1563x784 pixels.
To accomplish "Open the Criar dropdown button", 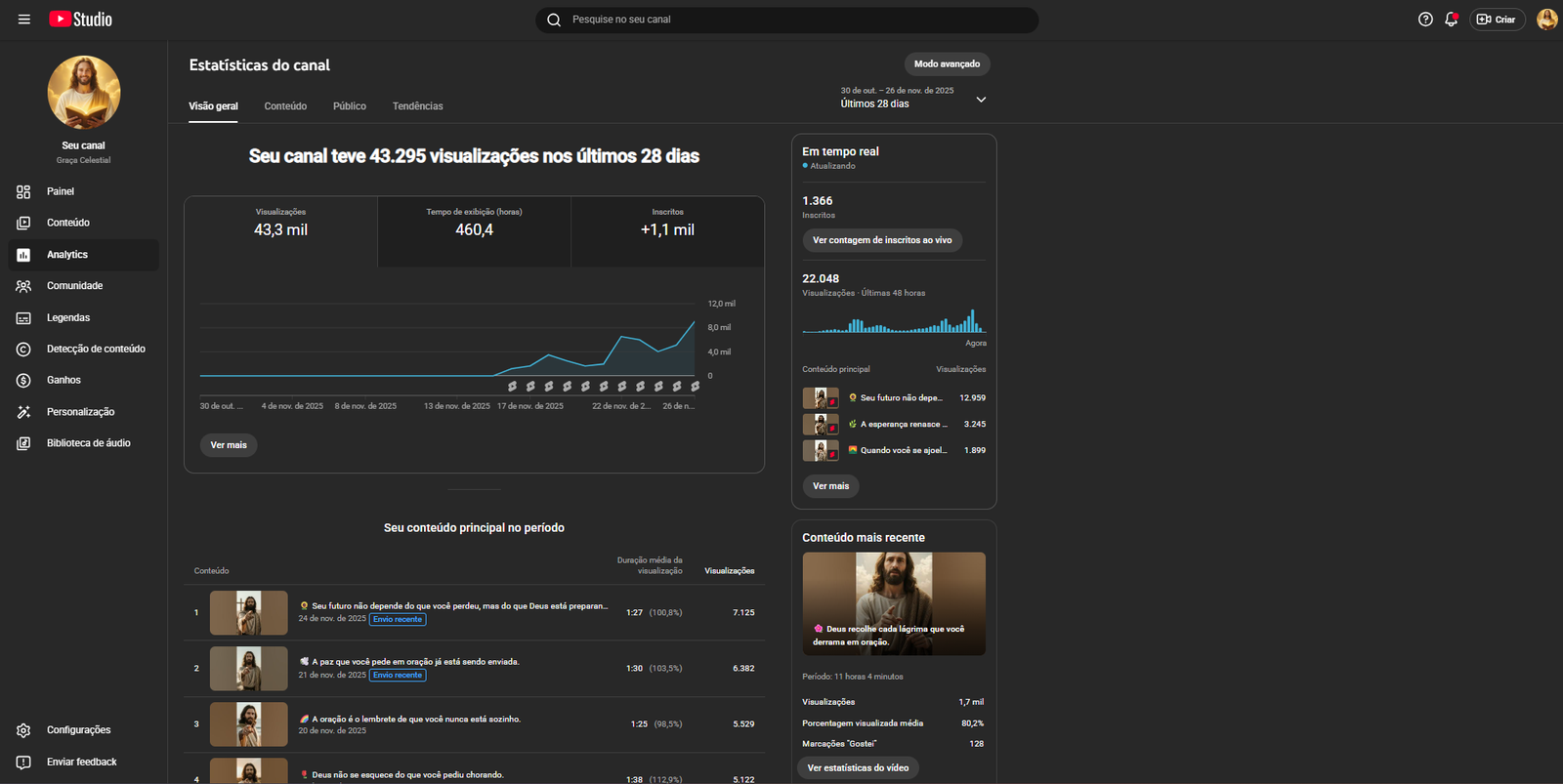I will tap(1497, 20).
